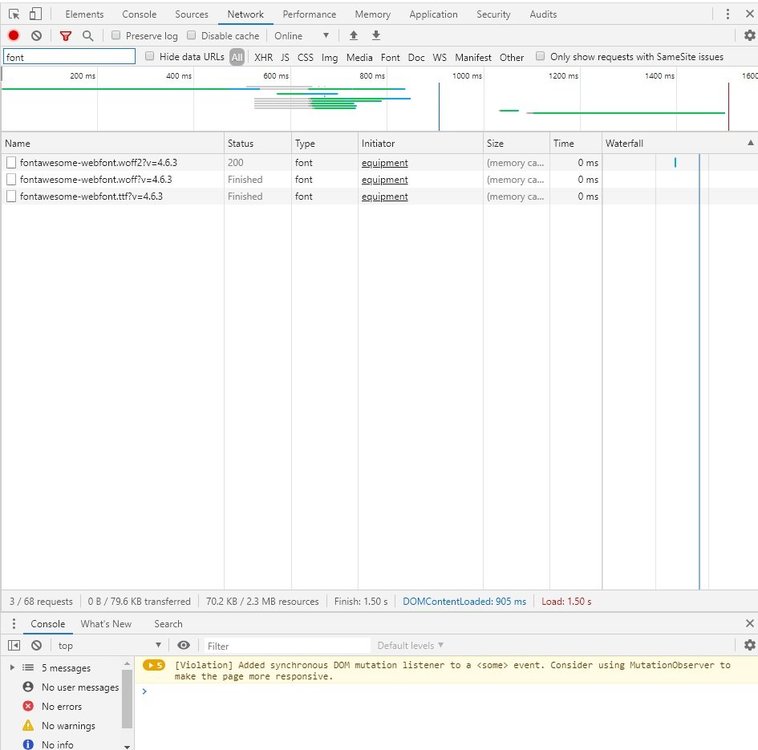
Task: Switch to the Performance tab
Action: coord(309,14)
